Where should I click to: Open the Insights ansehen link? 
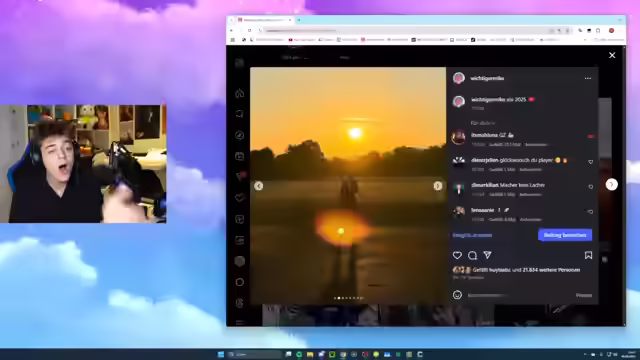(x=472, y=235)
